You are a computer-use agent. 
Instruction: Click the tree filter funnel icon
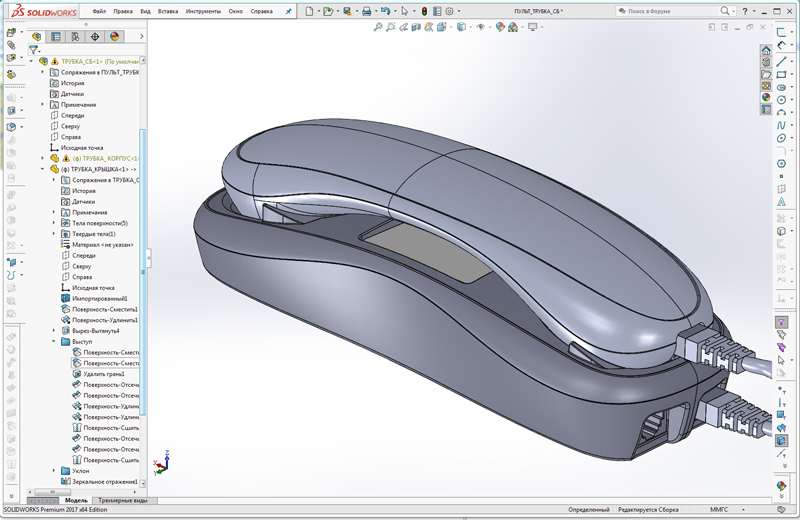(x=34, y=49)
